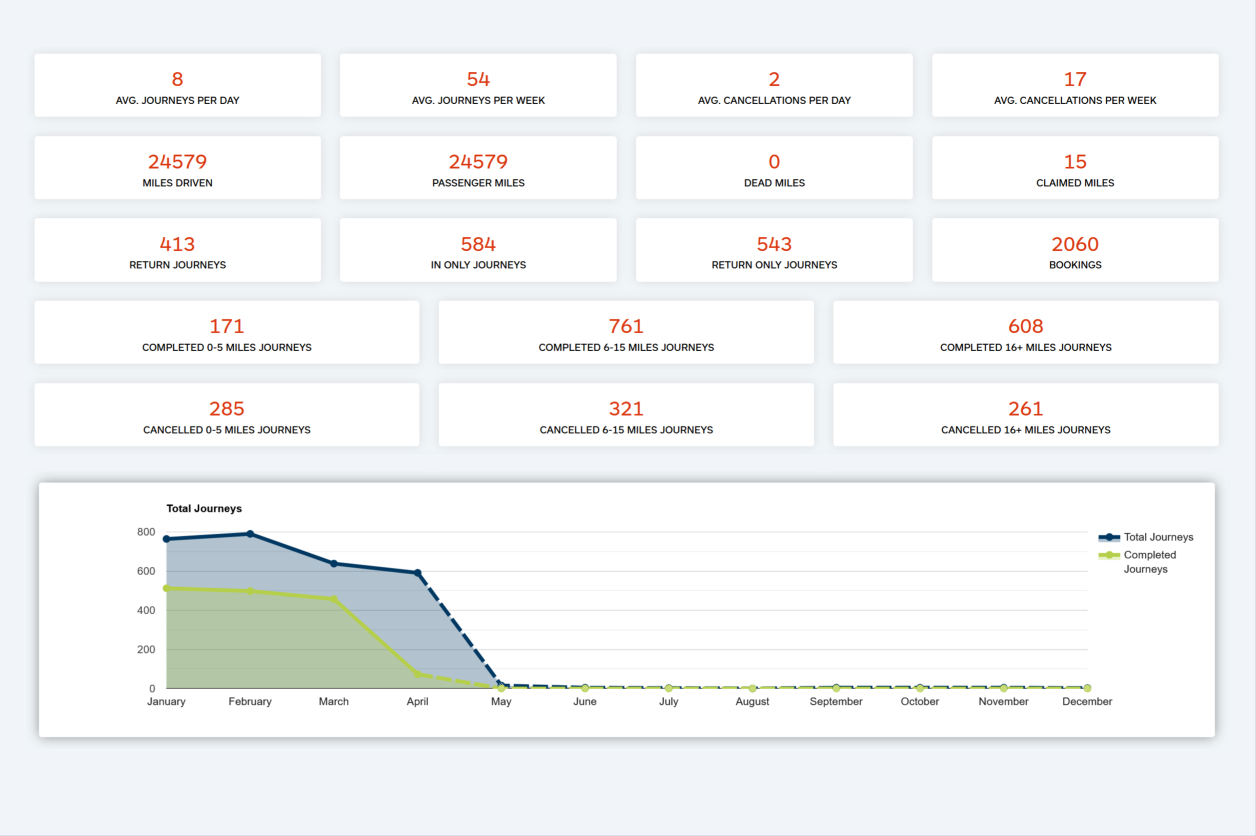This screenshot has width=1256, height=836.
Task: Select the Dead Miles stat card
Action: (x=774, y=168)
